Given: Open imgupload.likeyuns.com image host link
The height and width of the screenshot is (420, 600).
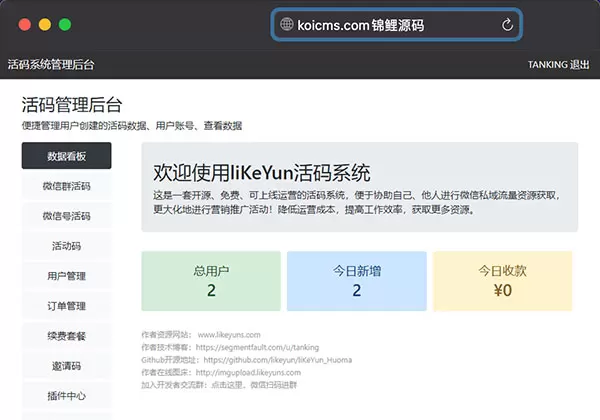Looking at the screenshot, I should coord(248,373).
